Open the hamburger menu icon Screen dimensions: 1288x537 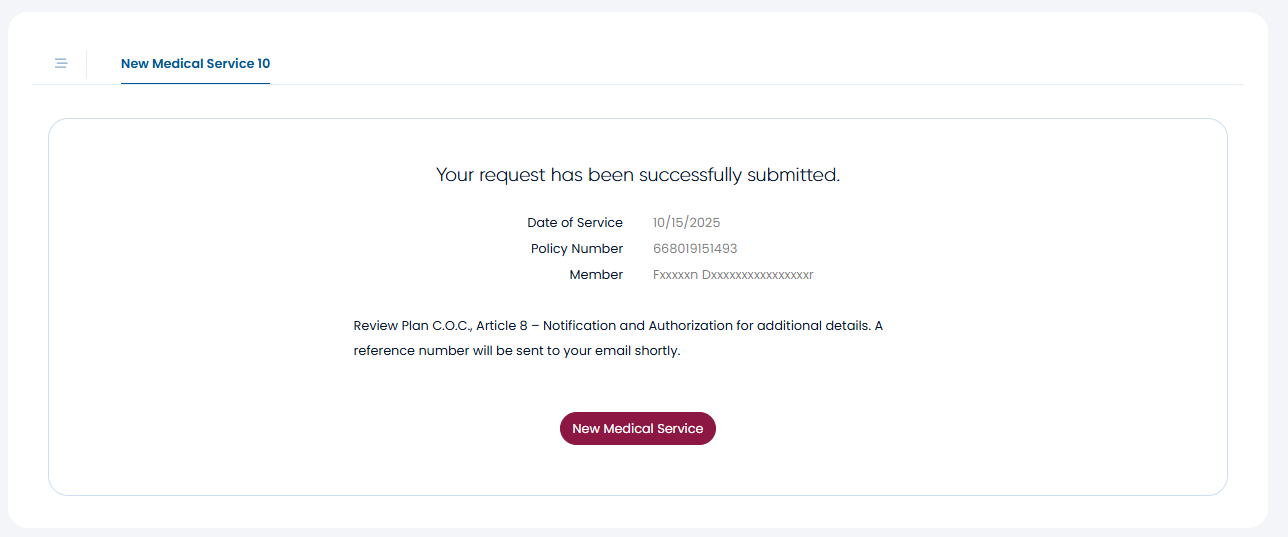(61, 63)
